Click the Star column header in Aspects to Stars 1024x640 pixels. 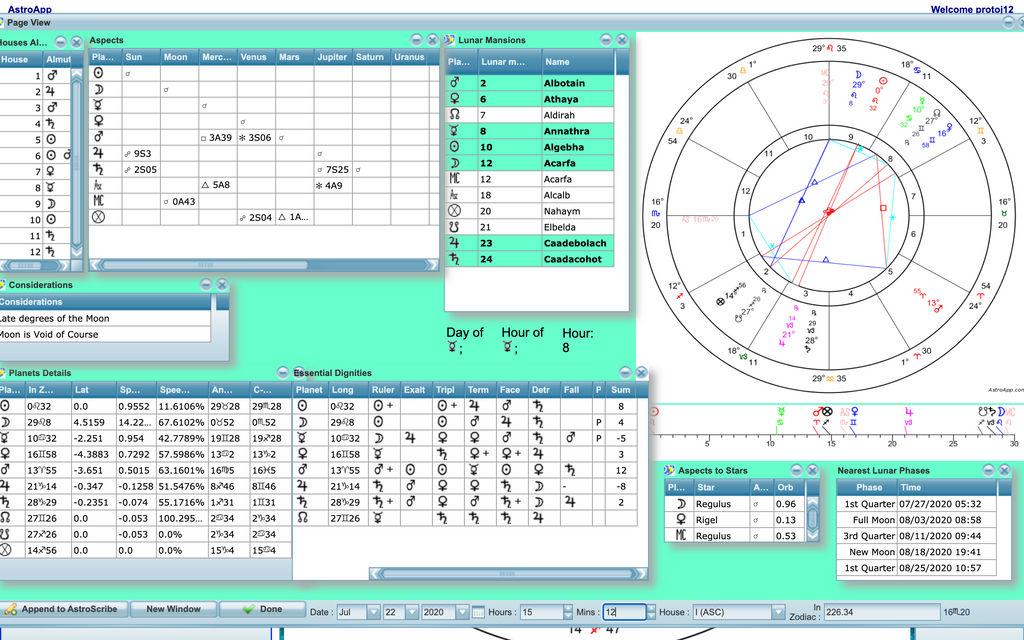coord(721,487)
